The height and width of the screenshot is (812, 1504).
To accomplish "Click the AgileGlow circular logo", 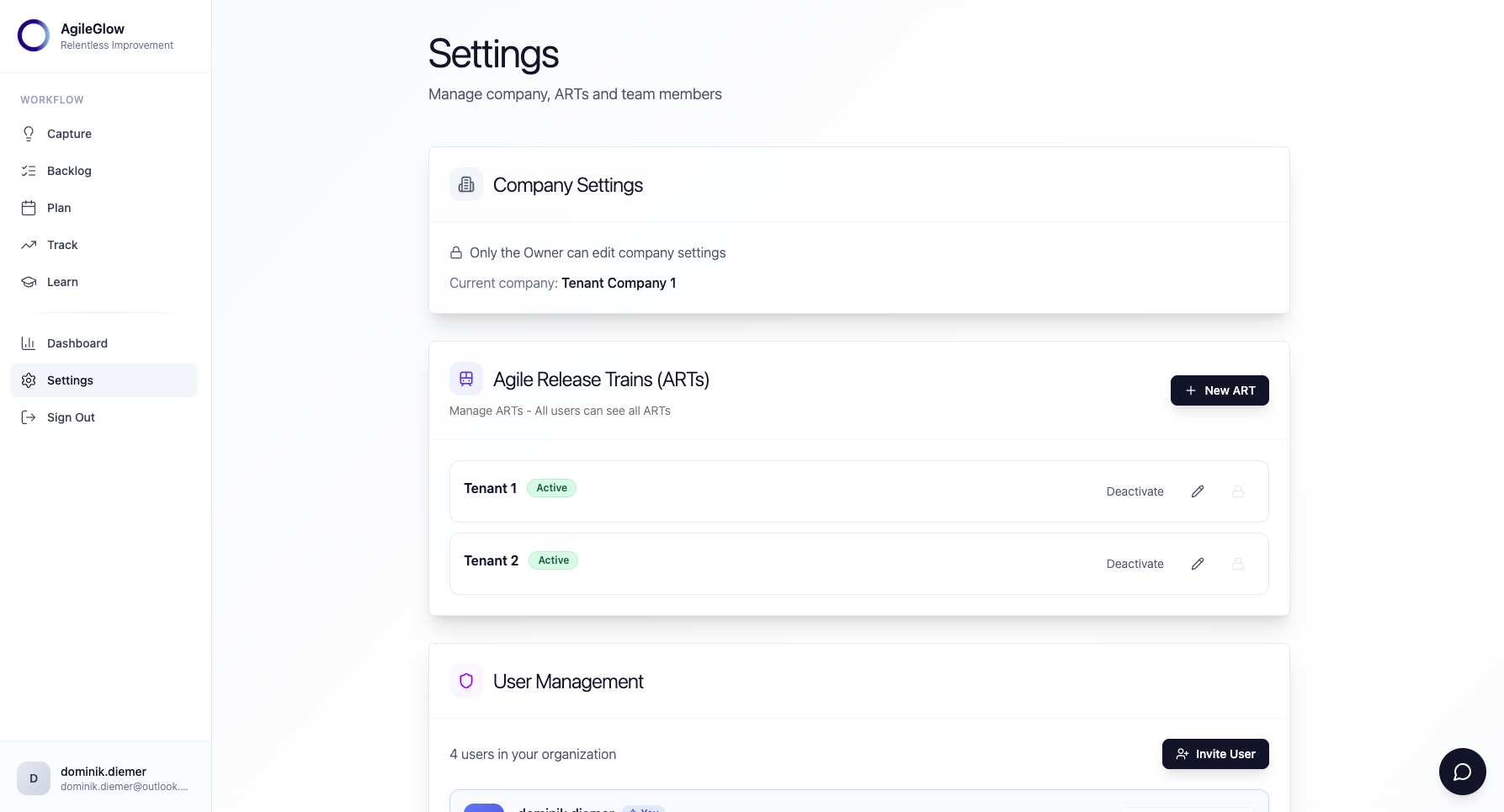I will click(x=33, y=35).
